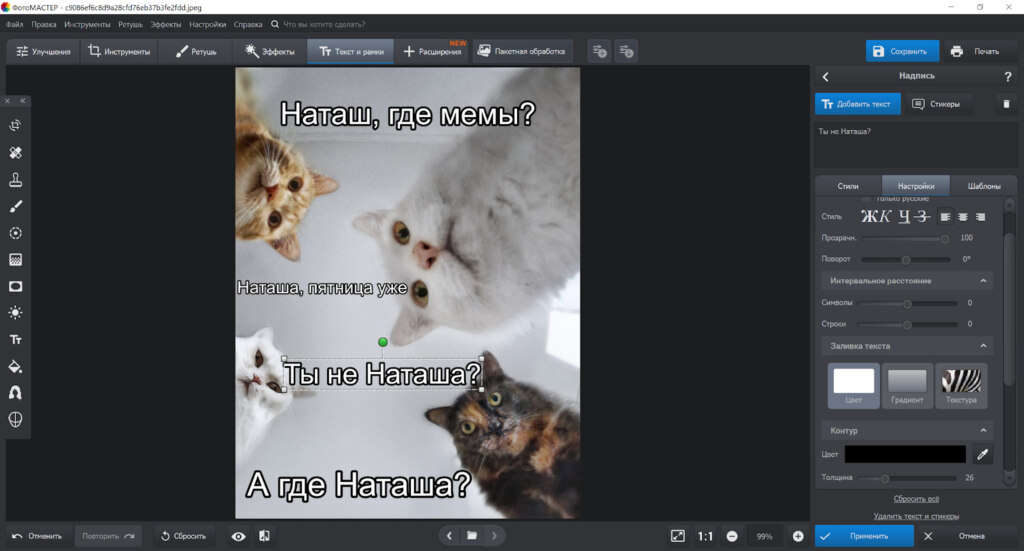This screenshot has height=551, width=1024.
Task: Open the Файл menu
Action: pyautogui.click(x=14, y=25)
